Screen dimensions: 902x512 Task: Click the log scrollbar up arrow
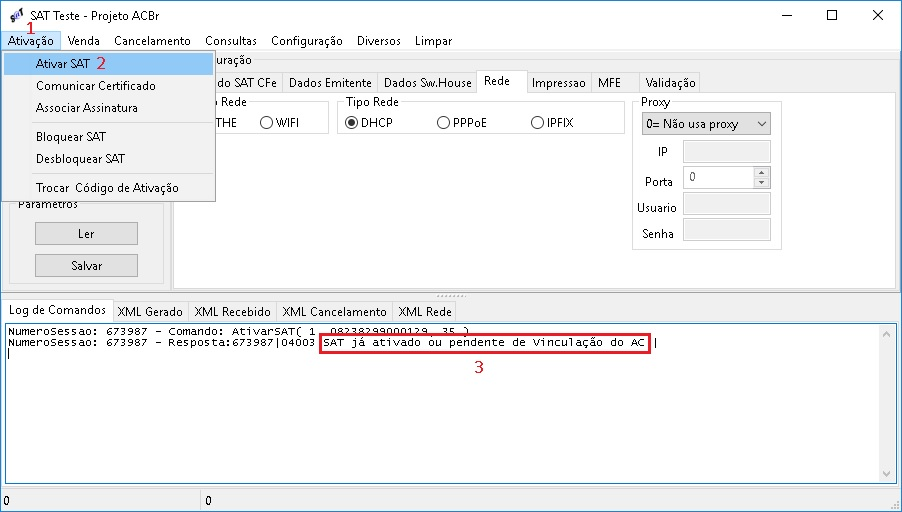[886, 334]
